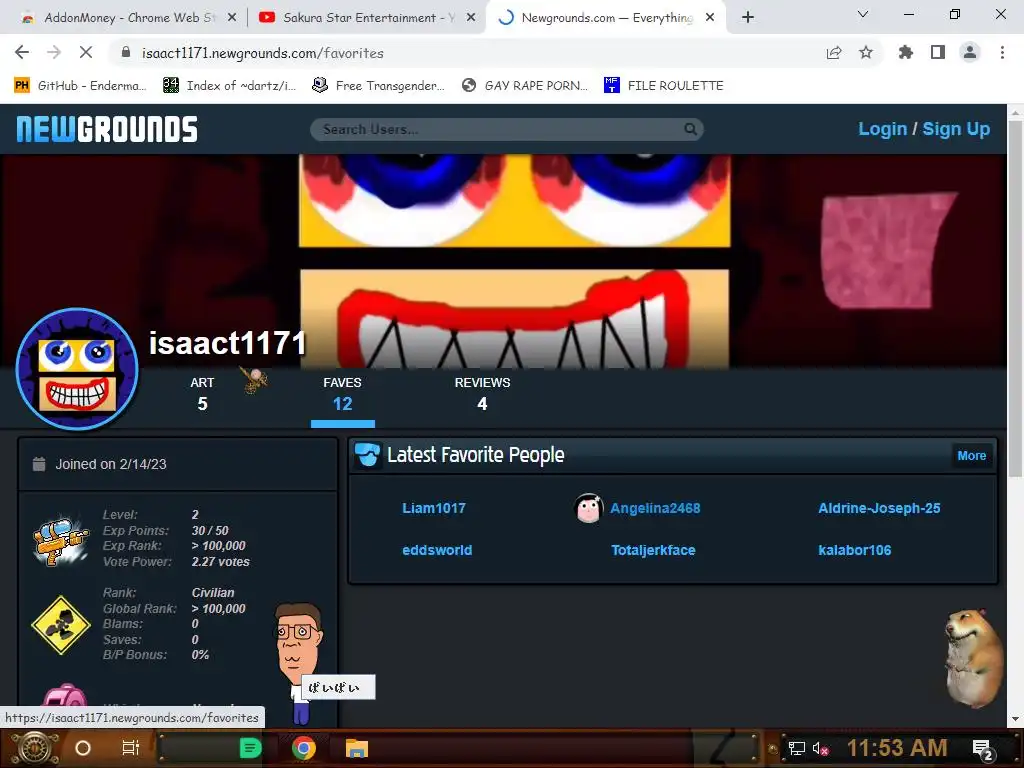
Task: Open the Extensions puzzle icon
Action: click(906, 53)
